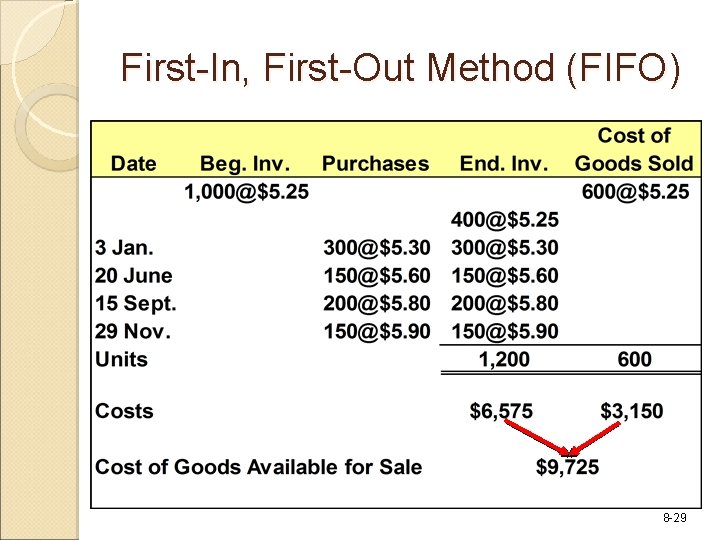Select the Units row label
Screen dimensions: 720x540
(x=121, y=359)
